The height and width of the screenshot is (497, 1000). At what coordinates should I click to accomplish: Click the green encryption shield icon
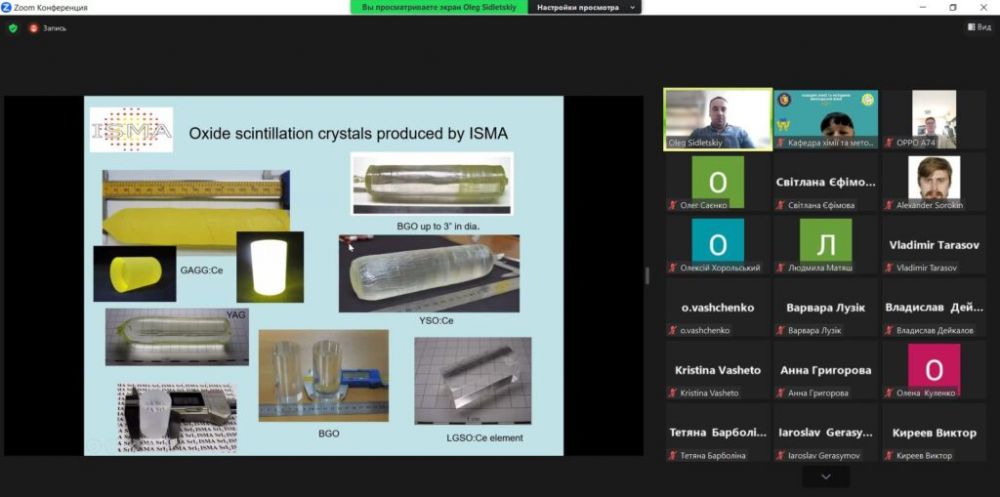13,28
